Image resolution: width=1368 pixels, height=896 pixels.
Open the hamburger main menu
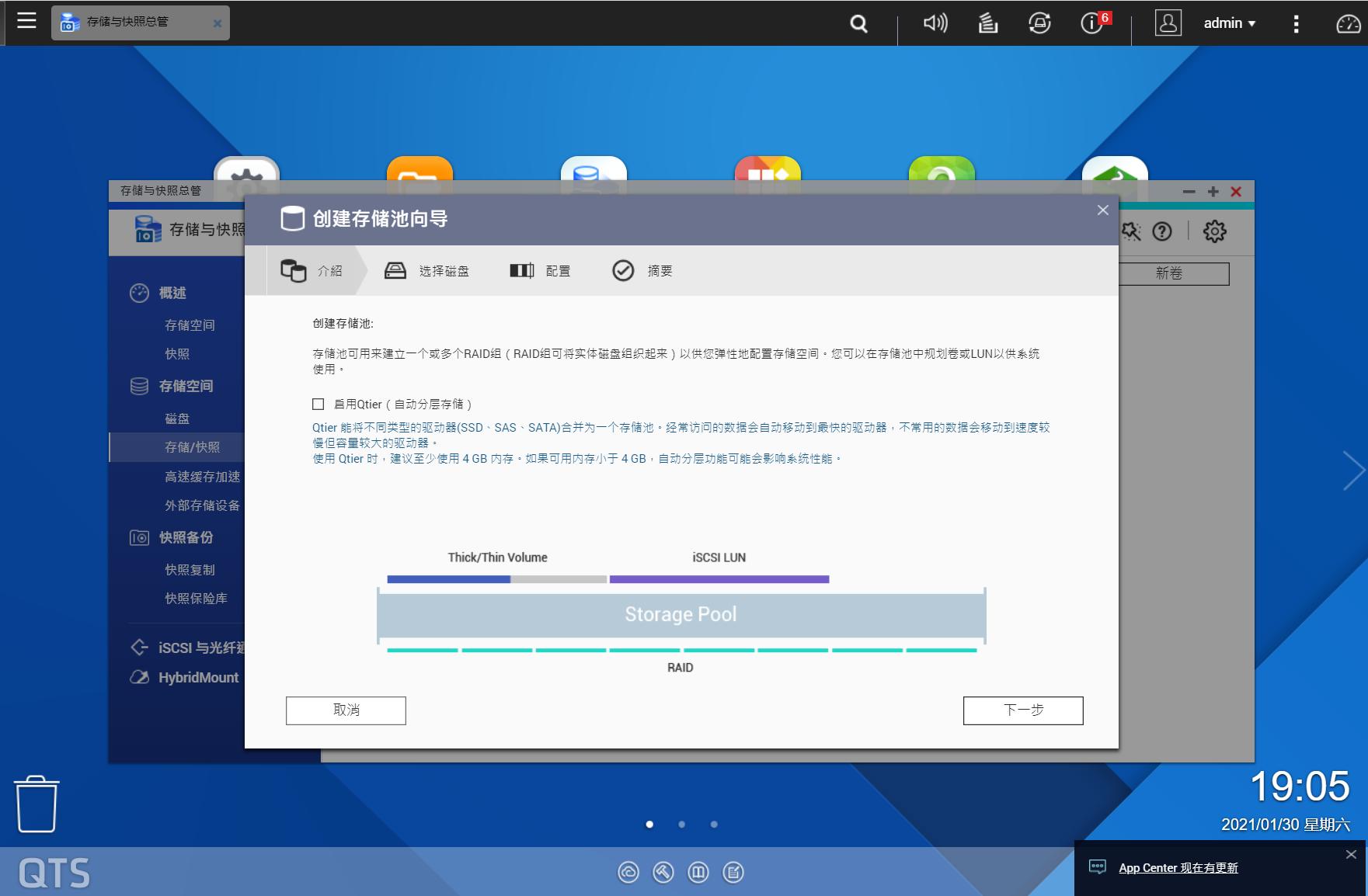coord(26,23)
